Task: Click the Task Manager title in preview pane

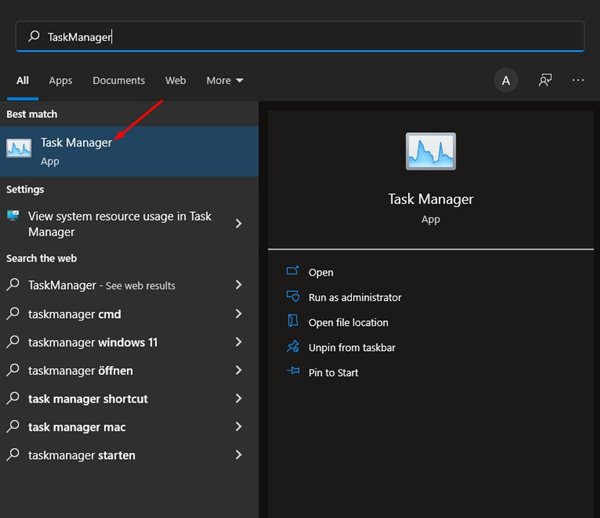Action: pyautogui.click(x=431, y=199)
